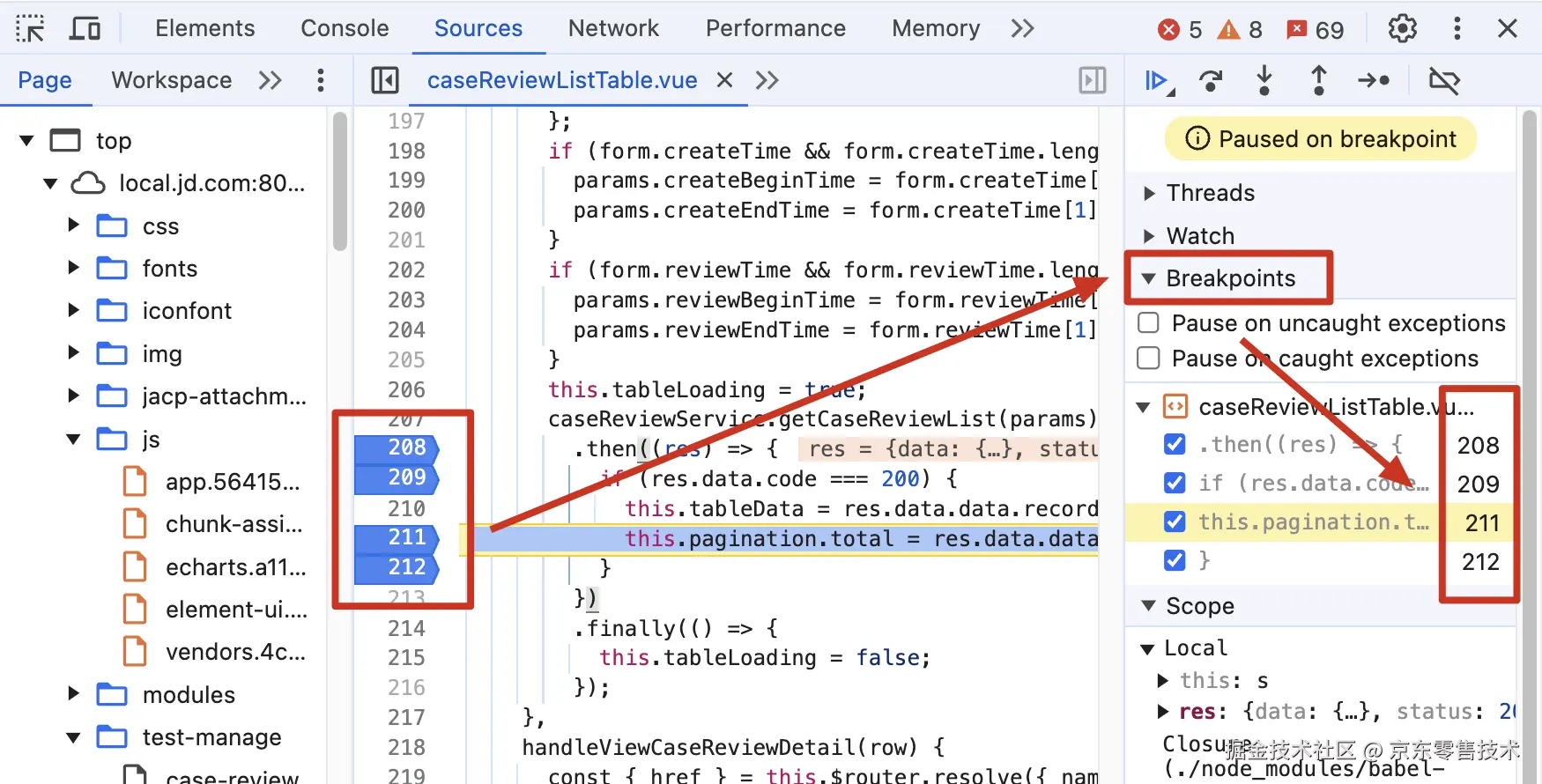Activate the inspect element picker icon
Image resolution: width=1542 pixels, height=784 pixels.
point(31,29)
